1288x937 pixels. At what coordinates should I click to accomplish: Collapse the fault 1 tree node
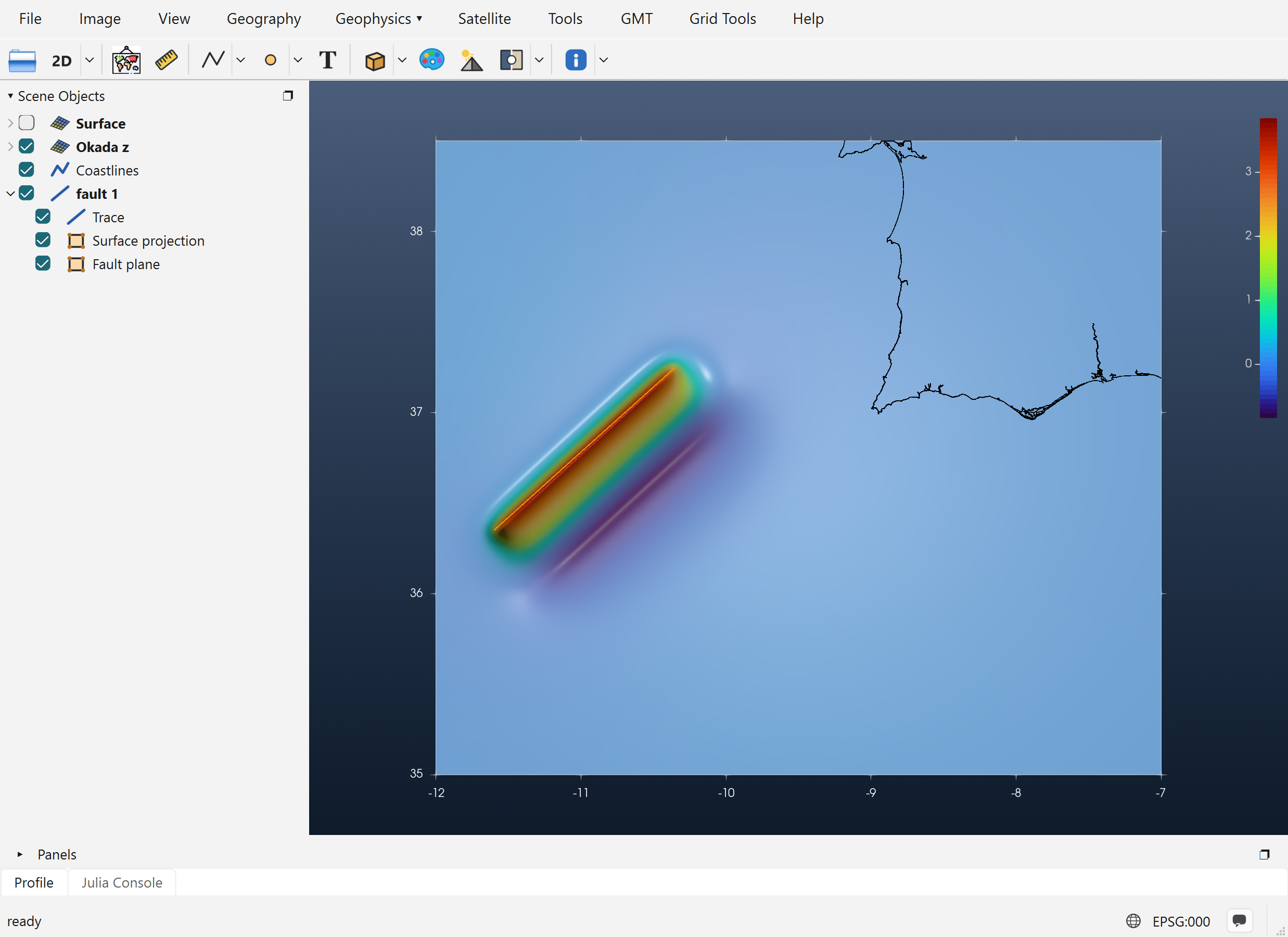pyautogui.click(x=10, y=193)
